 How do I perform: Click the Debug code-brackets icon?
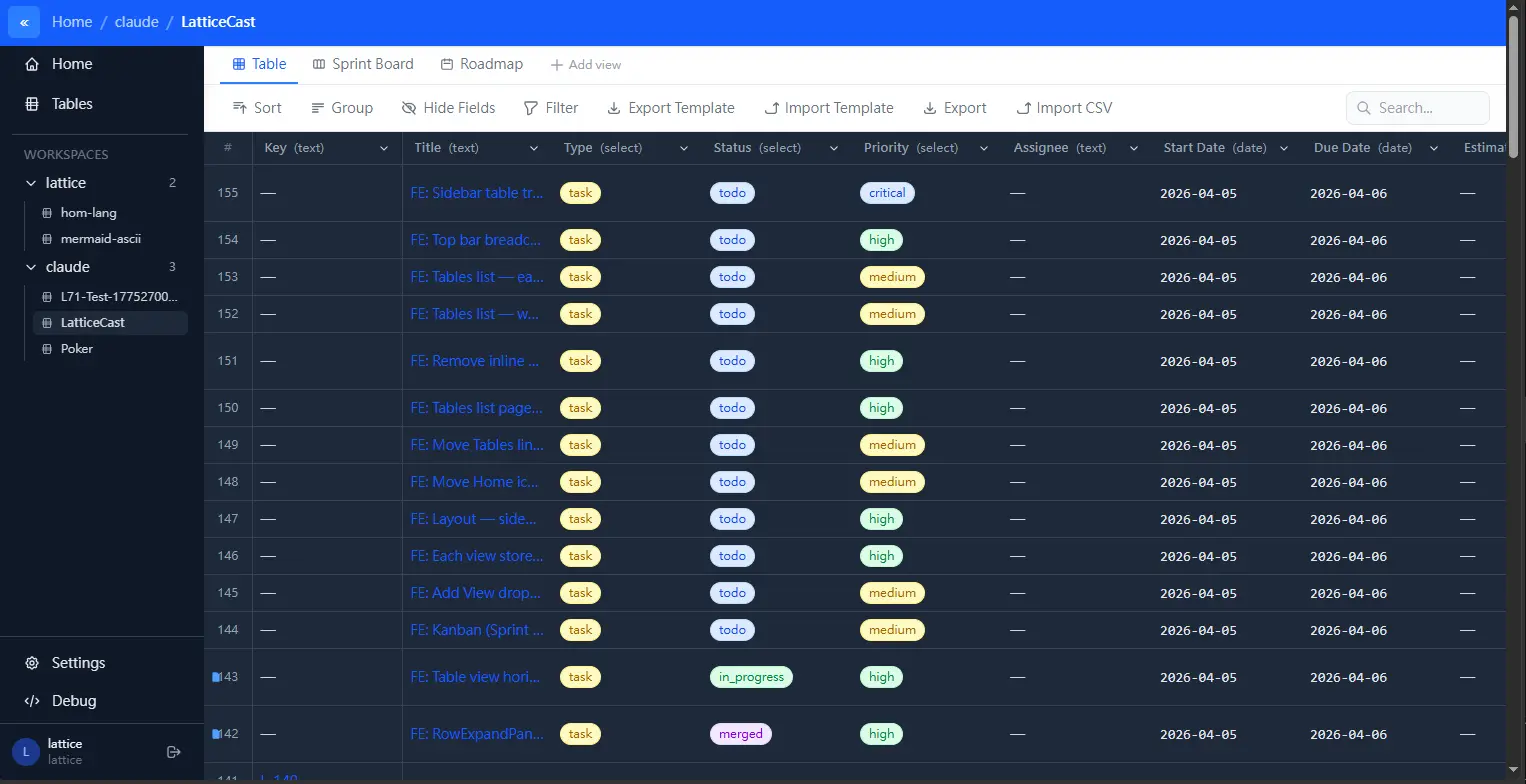(x=32, y=701)
